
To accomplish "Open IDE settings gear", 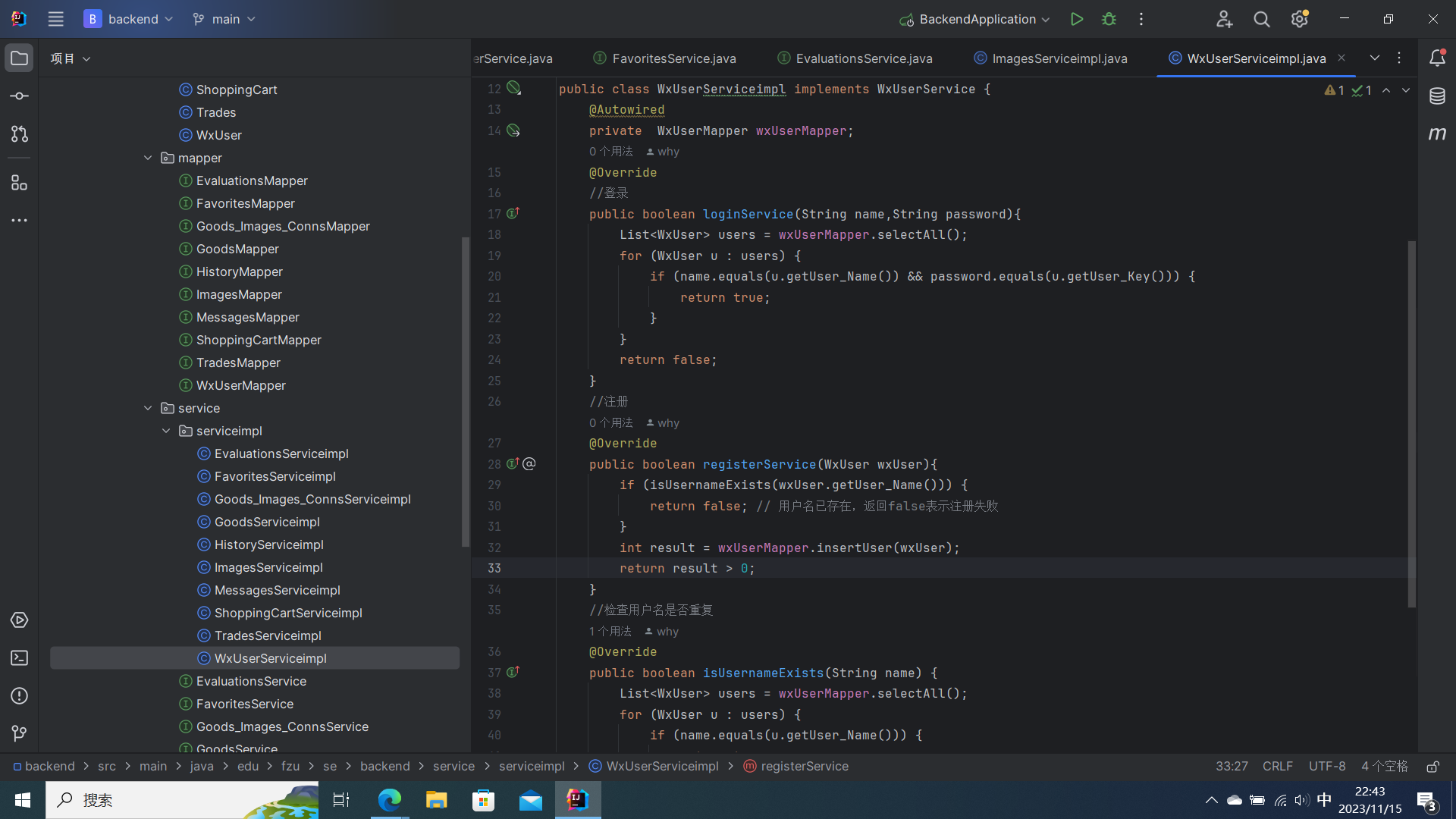I will pyautogui.click(x=1300, y=19).
